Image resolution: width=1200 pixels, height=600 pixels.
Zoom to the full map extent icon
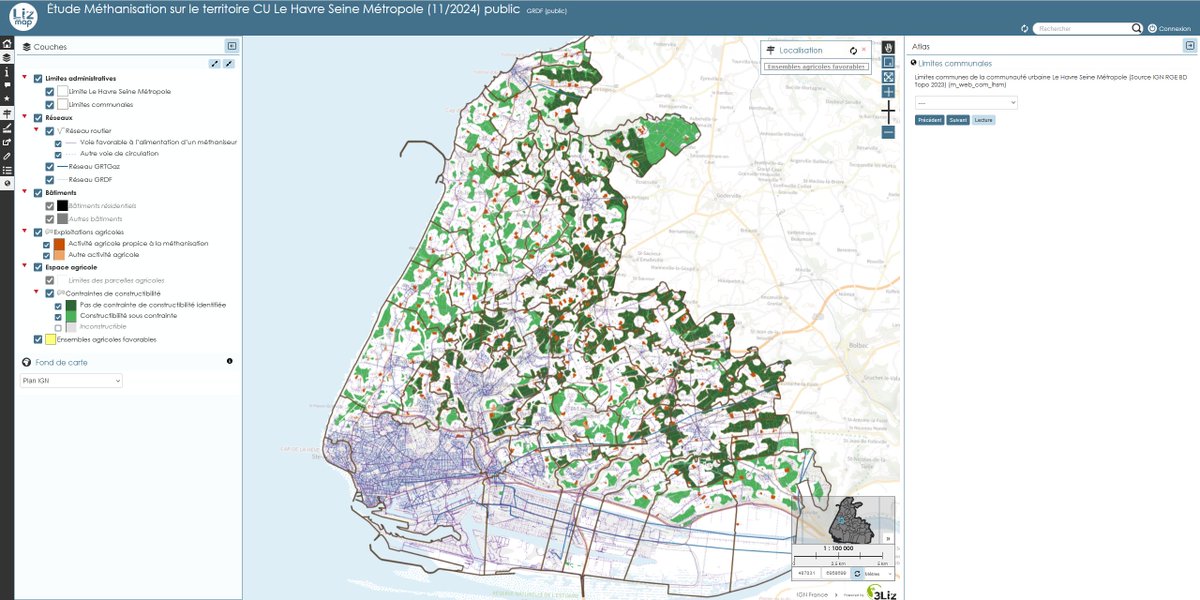888,77
